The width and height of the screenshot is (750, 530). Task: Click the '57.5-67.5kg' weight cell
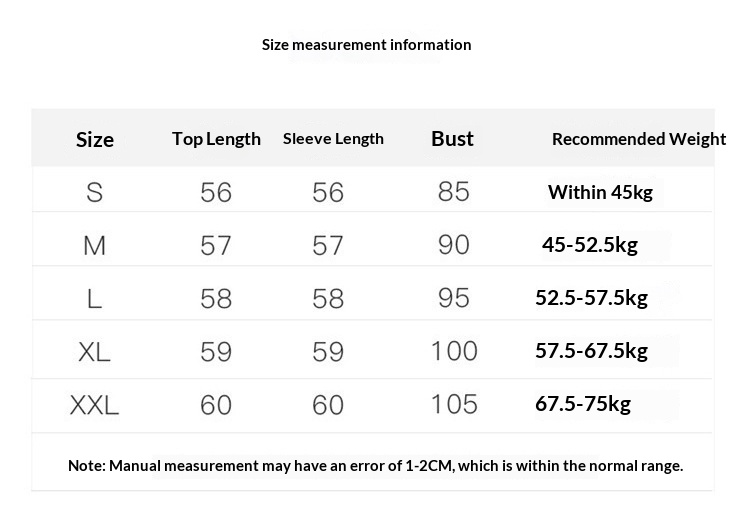pos(592,351)
